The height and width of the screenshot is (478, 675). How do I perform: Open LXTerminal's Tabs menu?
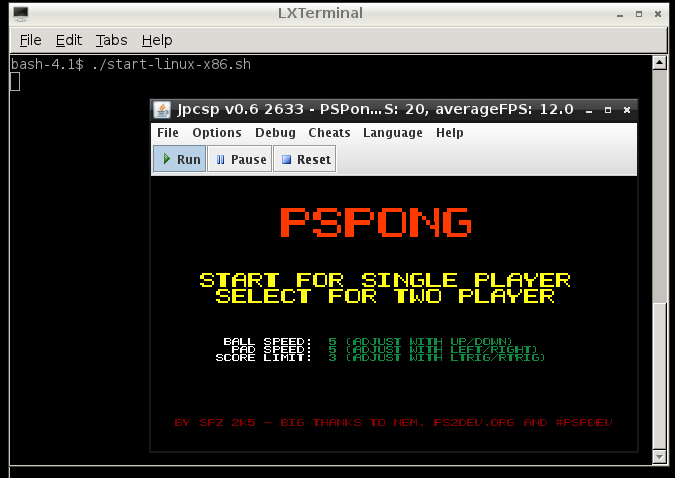pyautogui.click(x=111, y=40)
